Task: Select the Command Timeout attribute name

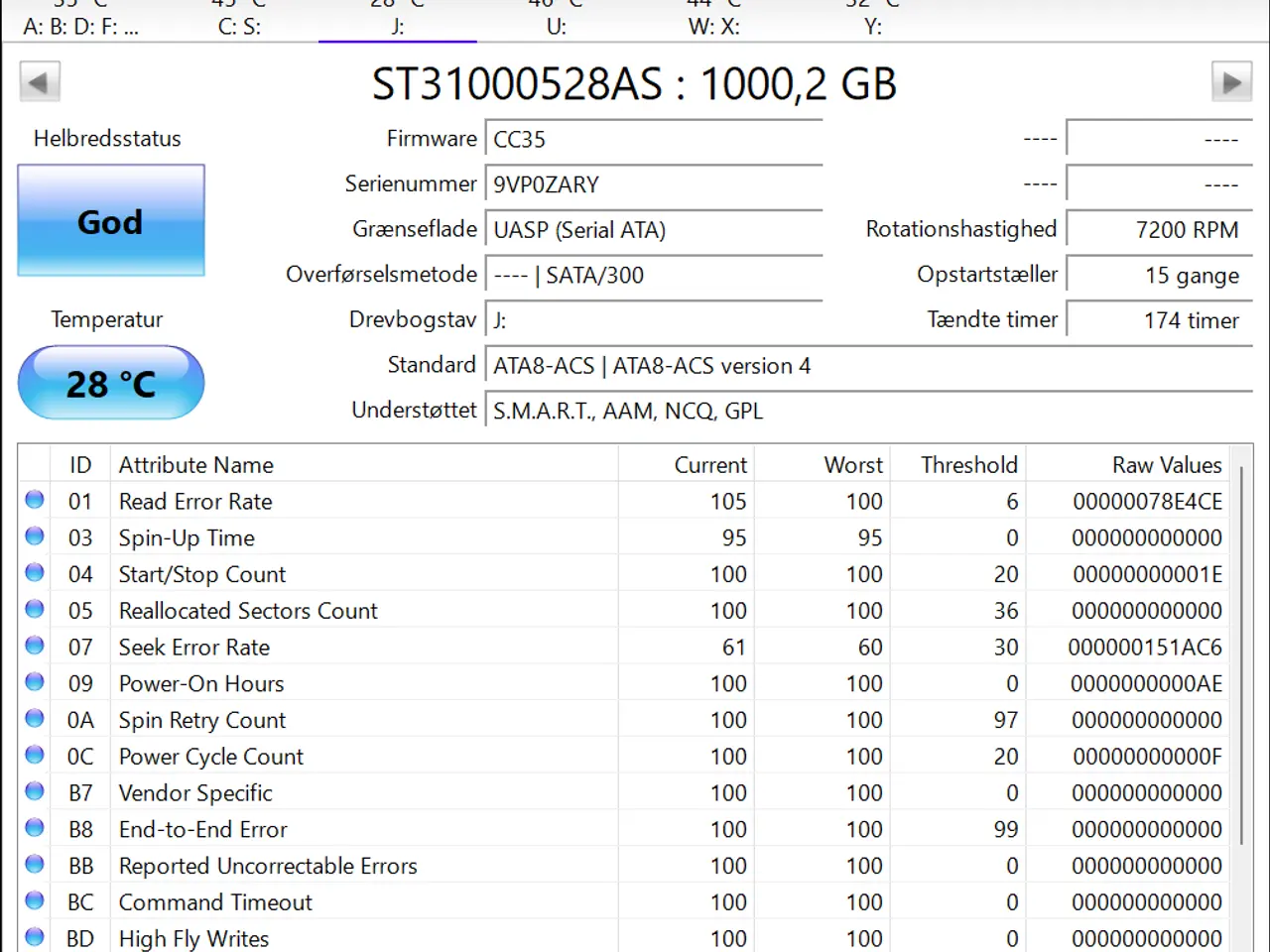Action: click(x=215, y=902)
